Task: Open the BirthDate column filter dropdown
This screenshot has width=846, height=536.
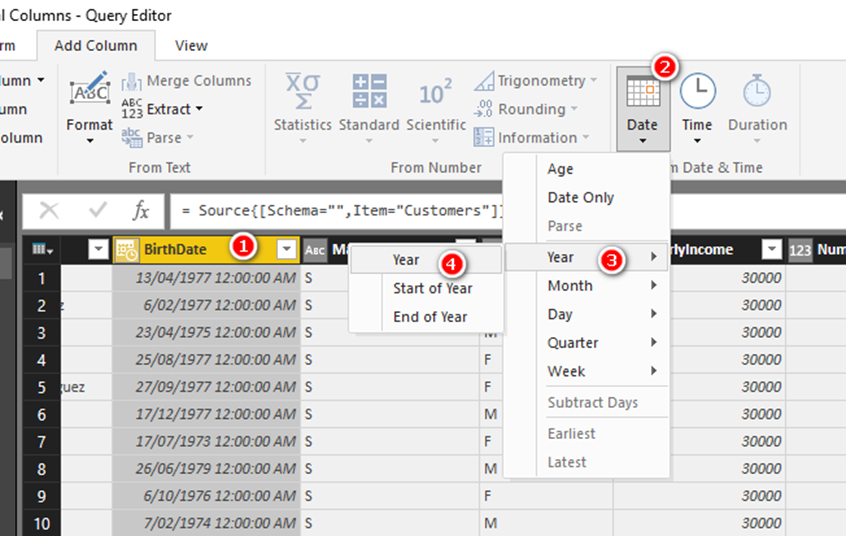Action: click(286, 249)
